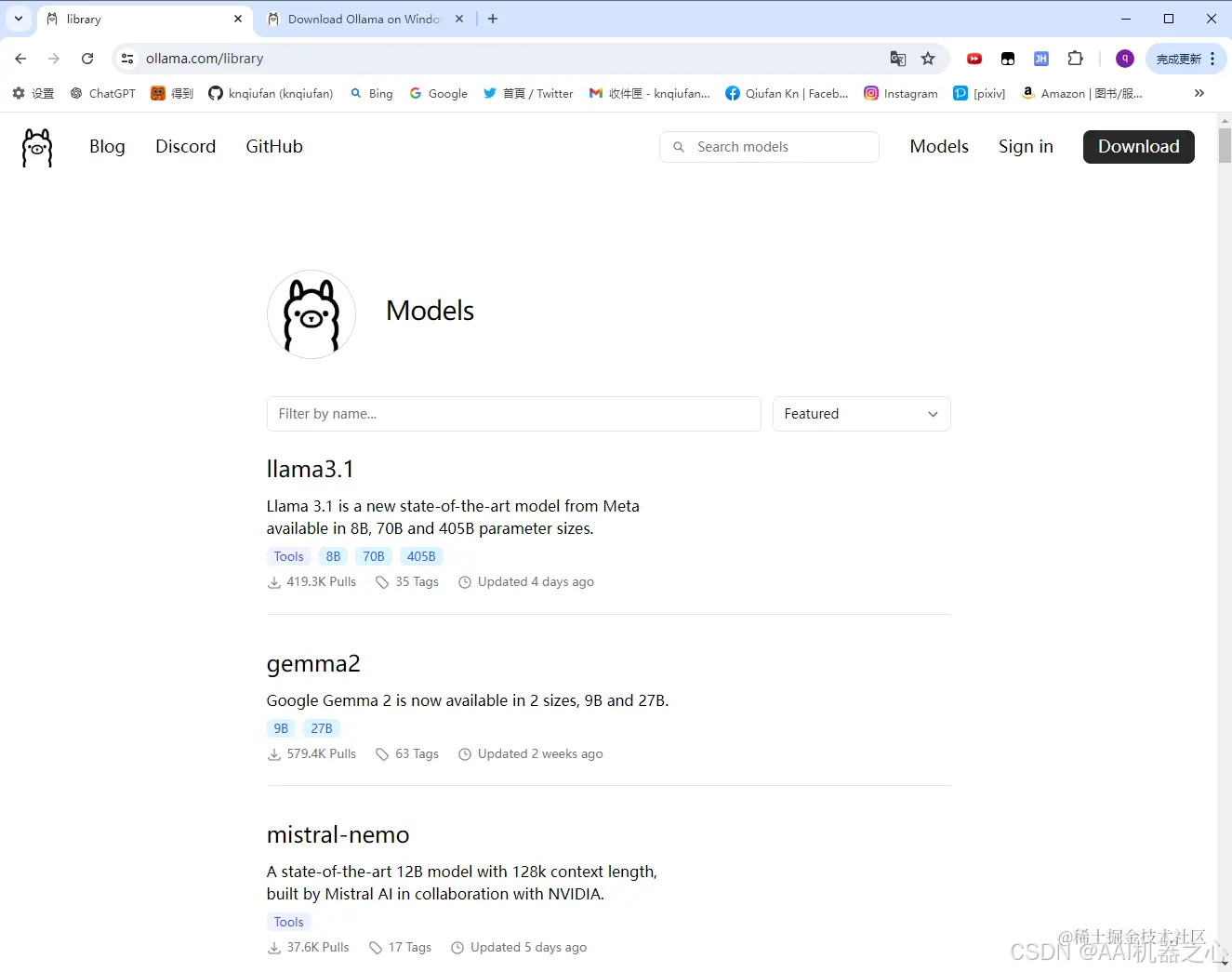This screenshot has height=972, width=1232.
Task: Show more bookmarks with the double chevron
Action: coord(1199,93)
